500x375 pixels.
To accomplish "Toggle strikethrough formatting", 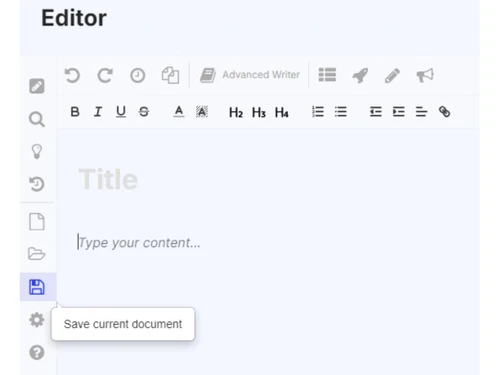I will pyautogui.click(x=144, y=112).
